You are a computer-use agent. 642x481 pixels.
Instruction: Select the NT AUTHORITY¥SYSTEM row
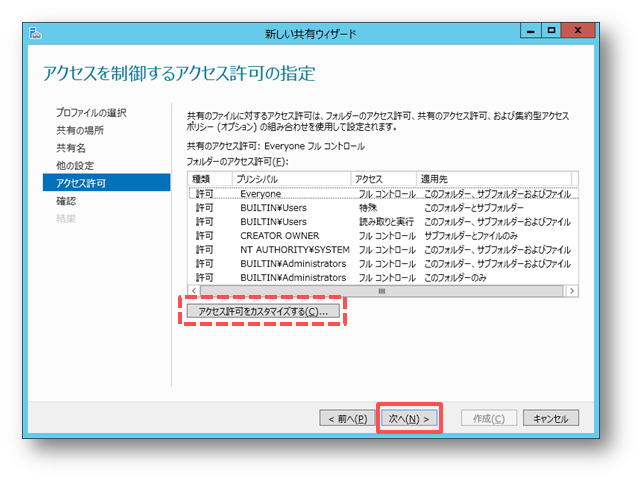[x=383, y=249]
